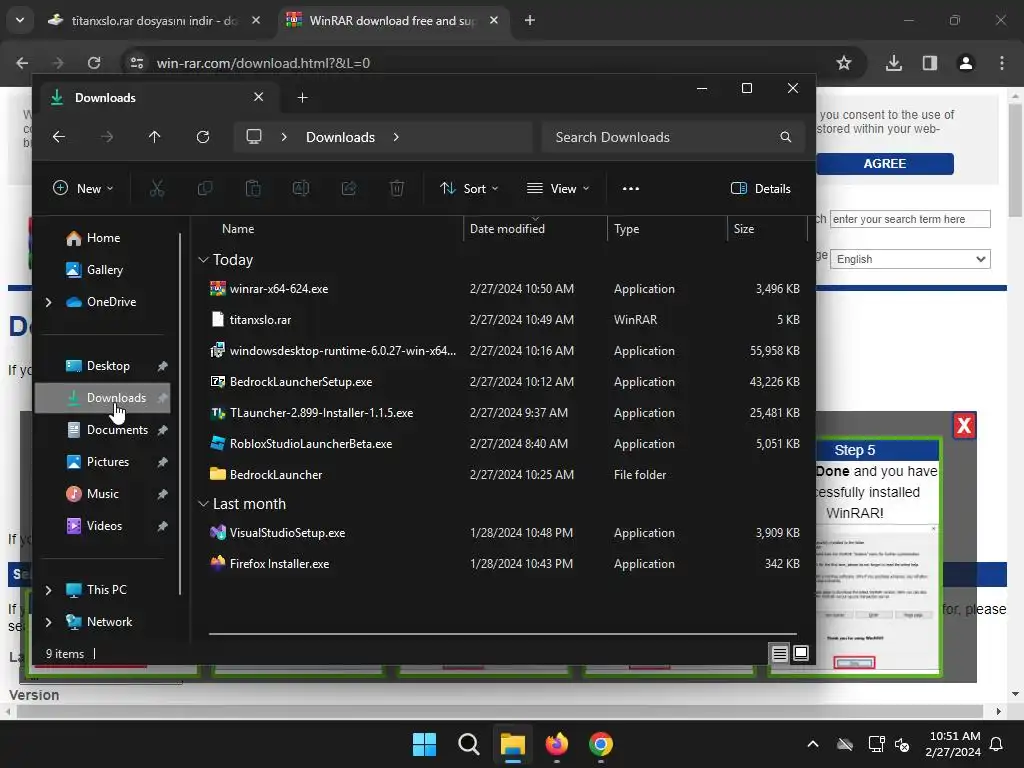The image size is (1024, 768).
Task: Collapse the Last month group
Action: (203, 504)
